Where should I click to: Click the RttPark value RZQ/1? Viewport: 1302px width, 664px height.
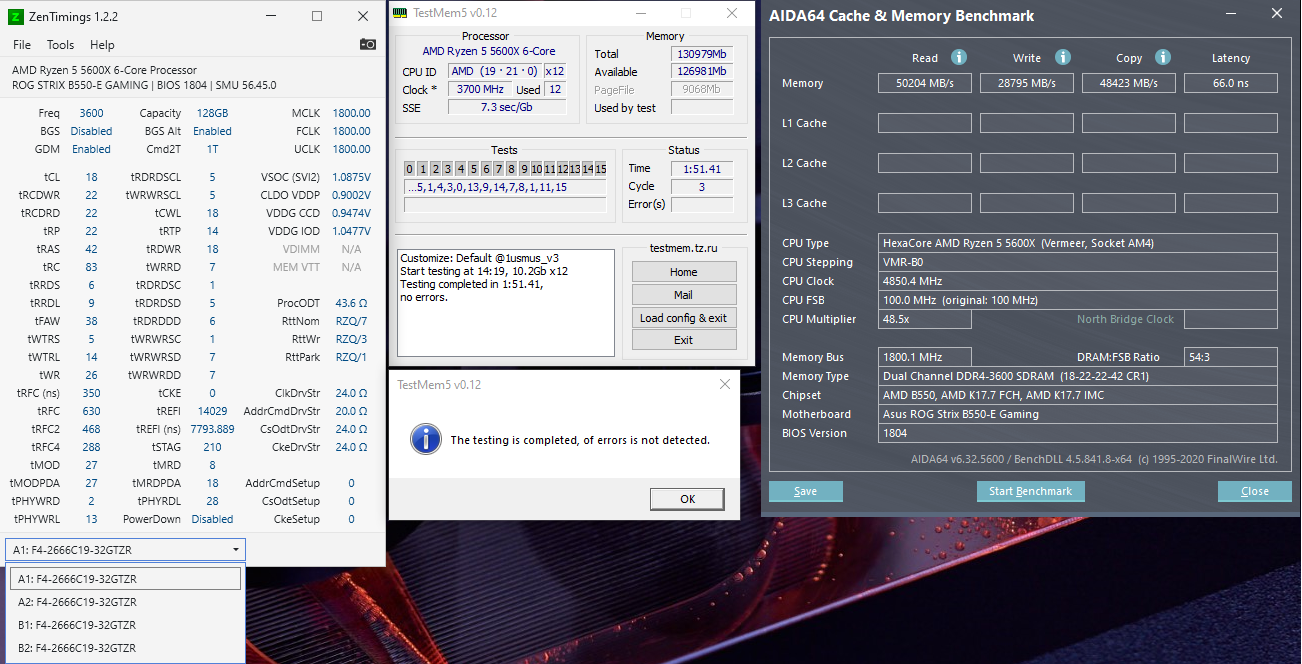[351, 357]
